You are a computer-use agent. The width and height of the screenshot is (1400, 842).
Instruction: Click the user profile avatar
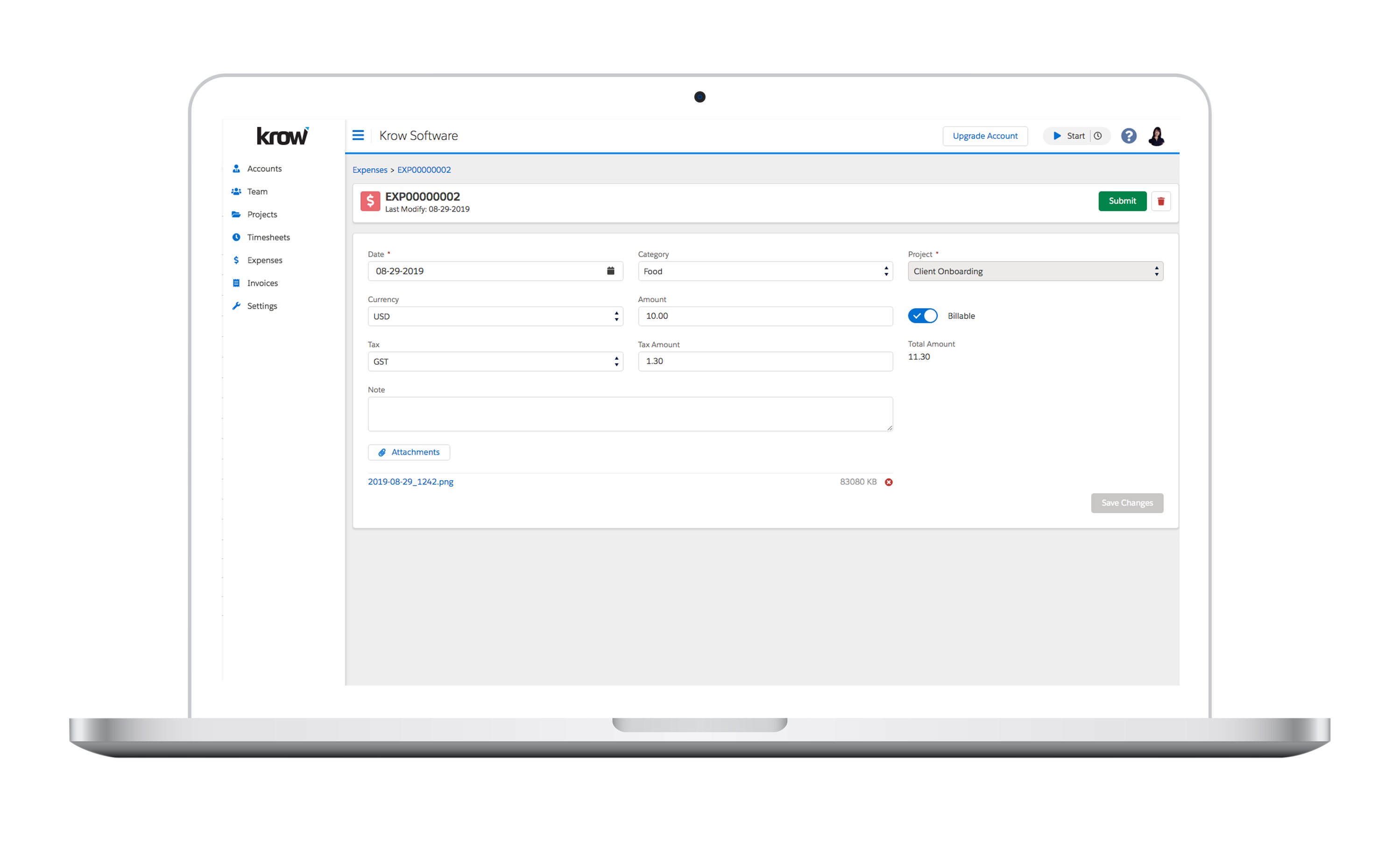point(1156,136)
